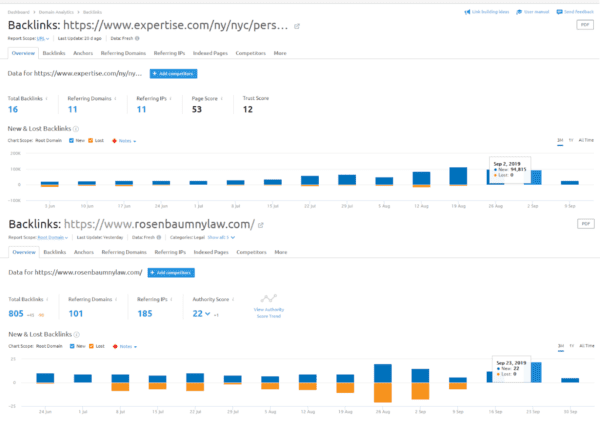Open Indexed Pages tab in rosenbaumnylaw report

(x=211, y=252)
